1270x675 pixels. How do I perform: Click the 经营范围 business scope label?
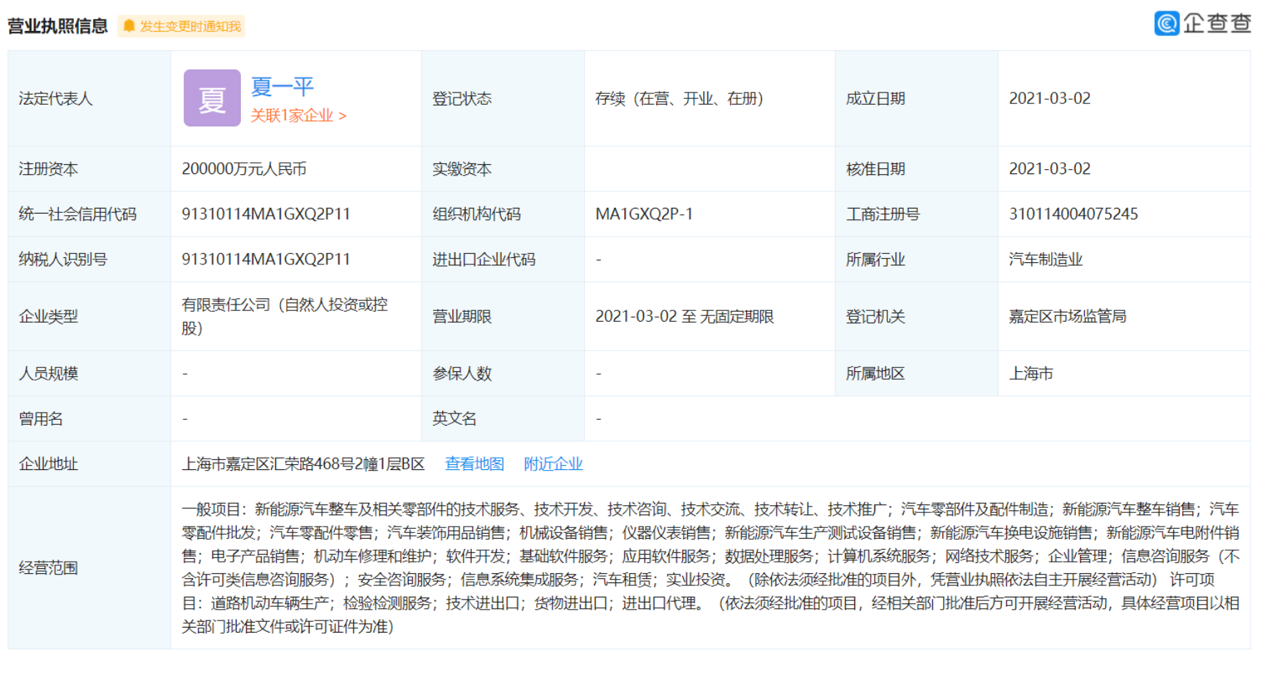49,568
